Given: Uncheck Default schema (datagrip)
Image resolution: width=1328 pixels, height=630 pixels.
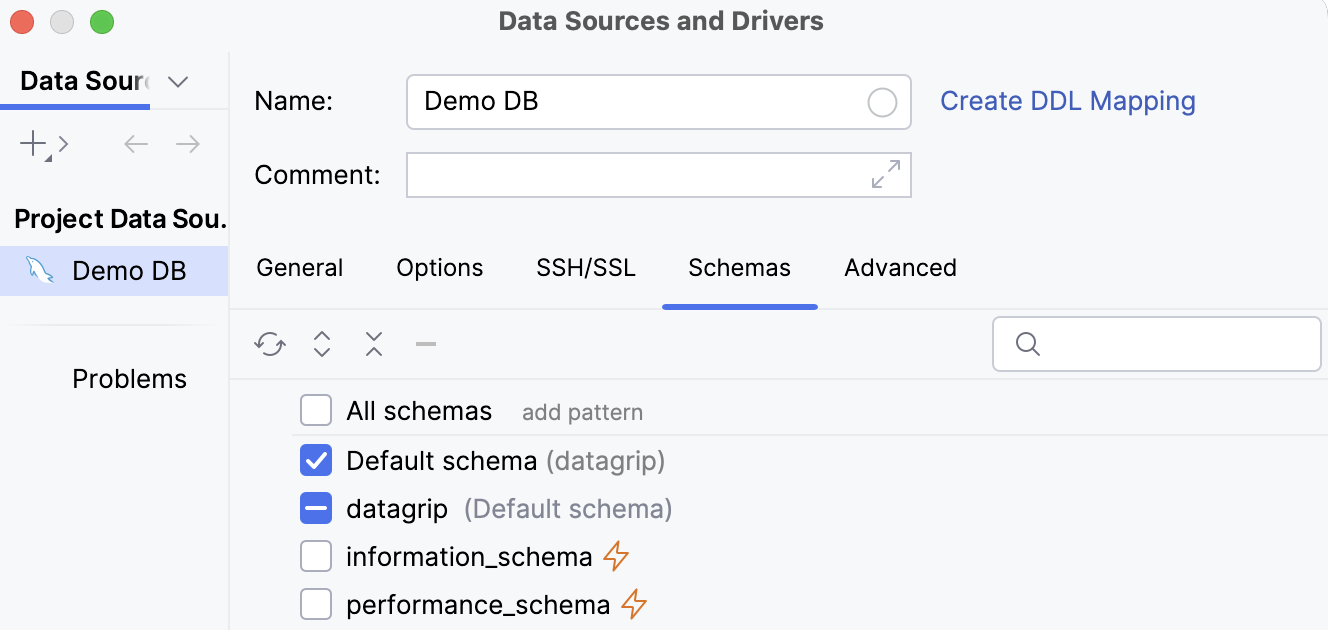Looking at the screenshot, I should (x=316, y=459).
